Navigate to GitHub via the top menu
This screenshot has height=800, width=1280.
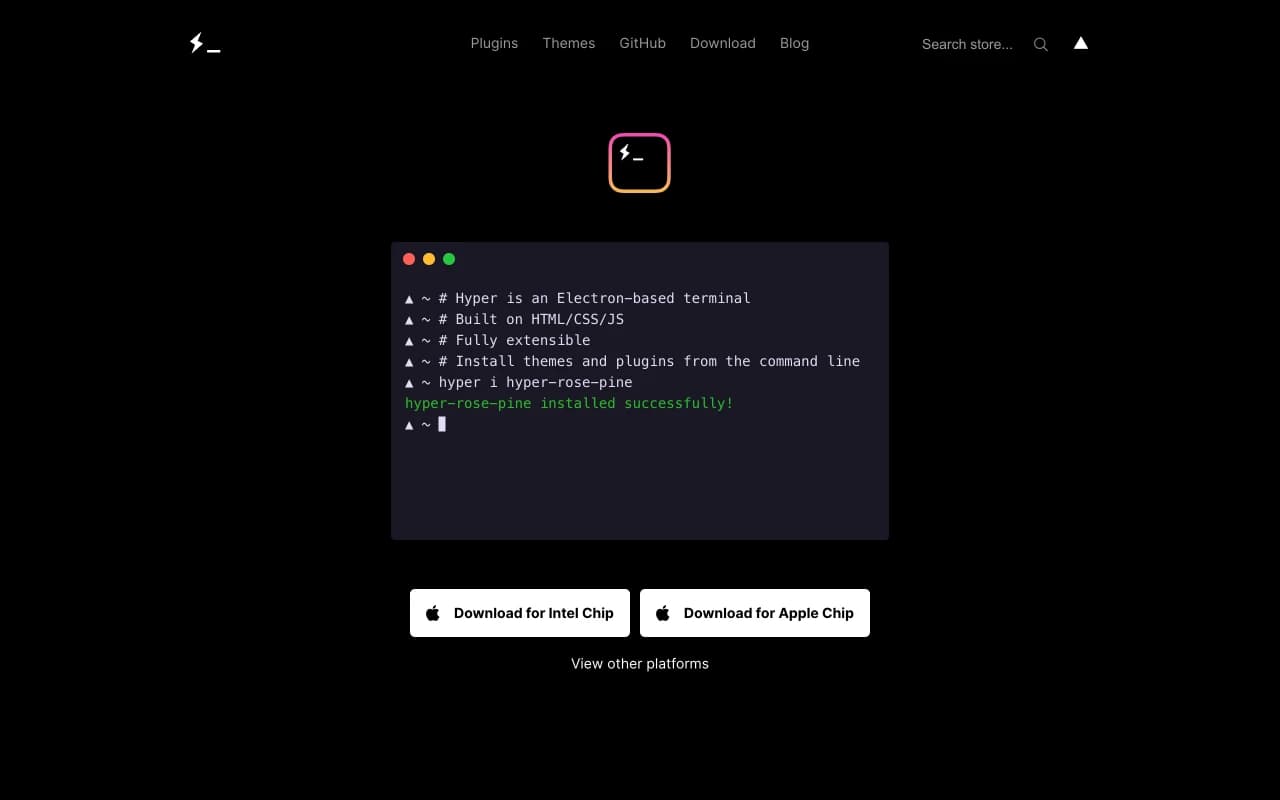coord(642,43)
